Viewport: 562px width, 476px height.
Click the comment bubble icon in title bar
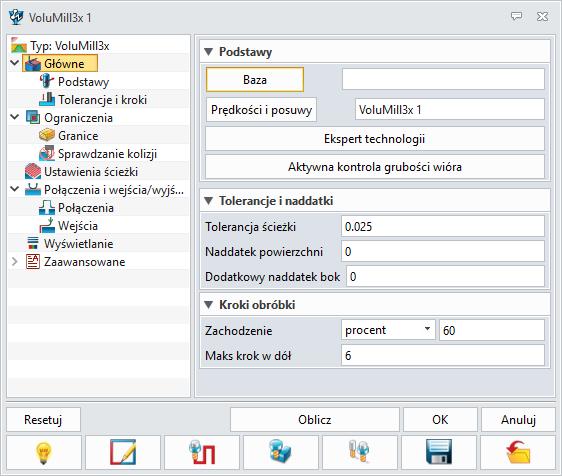(516, 16)
